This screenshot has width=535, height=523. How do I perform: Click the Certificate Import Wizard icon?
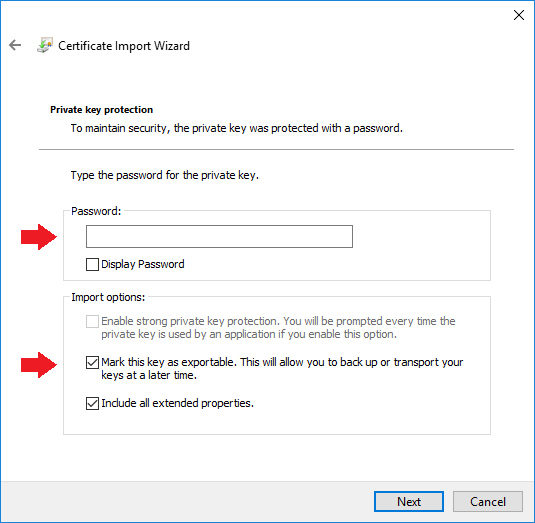click(45, 45)
